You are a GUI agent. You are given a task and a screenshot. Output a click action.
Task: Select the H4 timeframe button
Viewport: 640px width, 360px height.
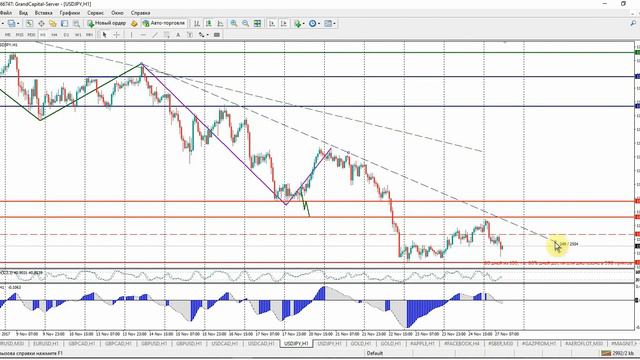(x=54, y=35)
